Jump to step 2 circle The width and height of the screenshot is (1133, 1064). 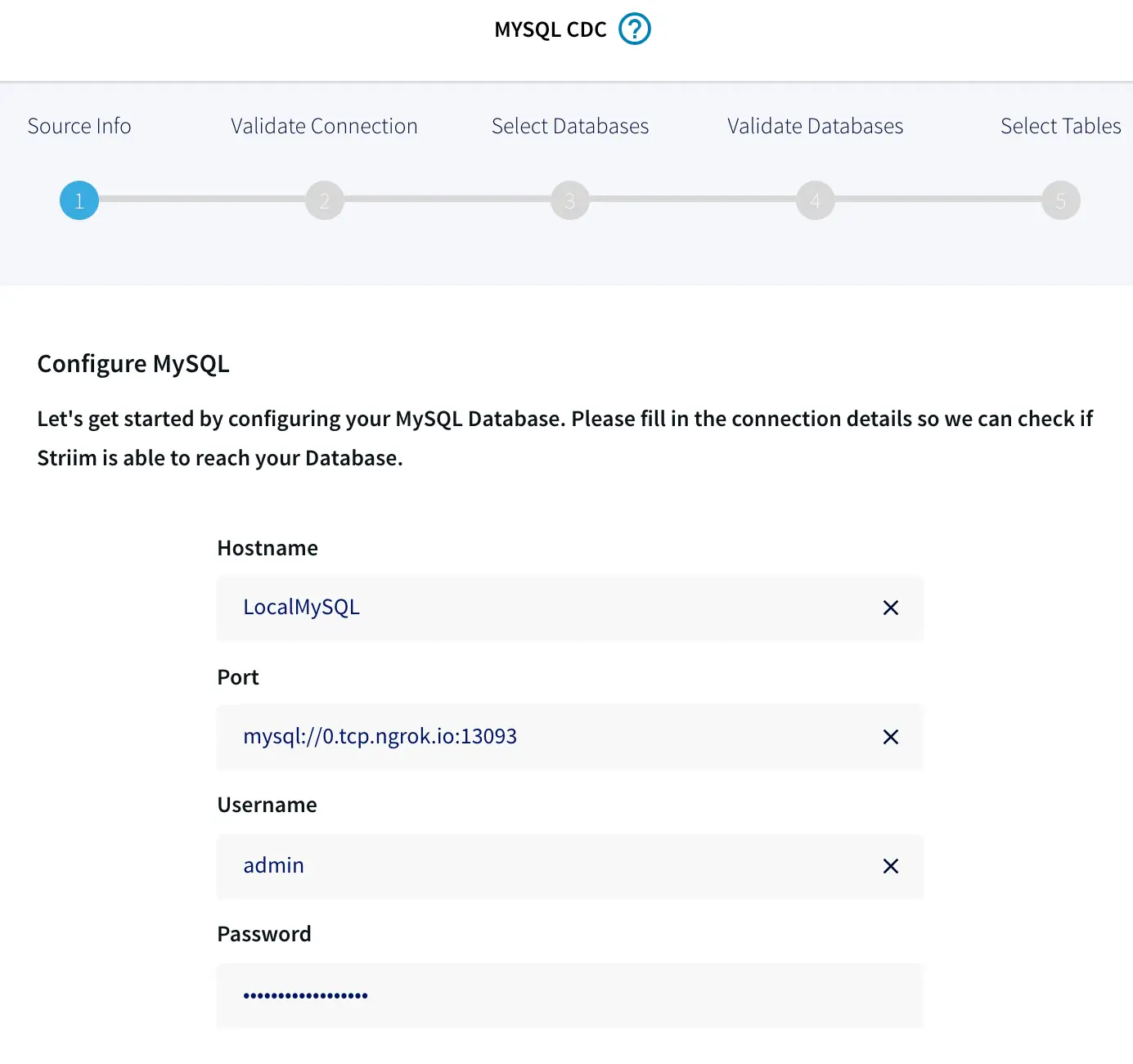pyautogui.click(x=325, y=200)
